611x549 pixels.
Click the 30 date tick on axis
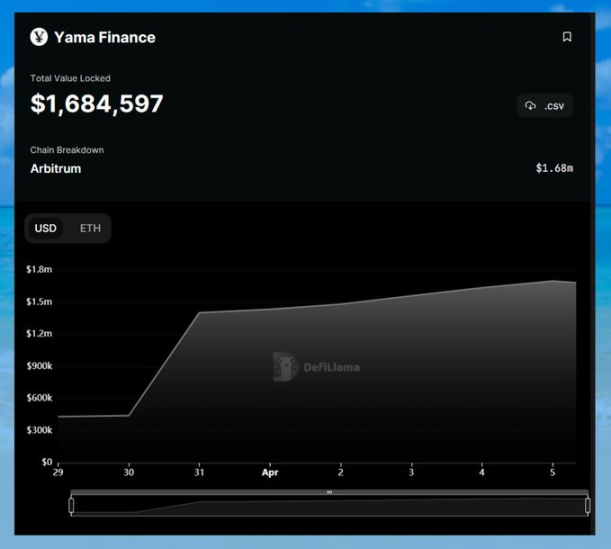coord(129,473)
